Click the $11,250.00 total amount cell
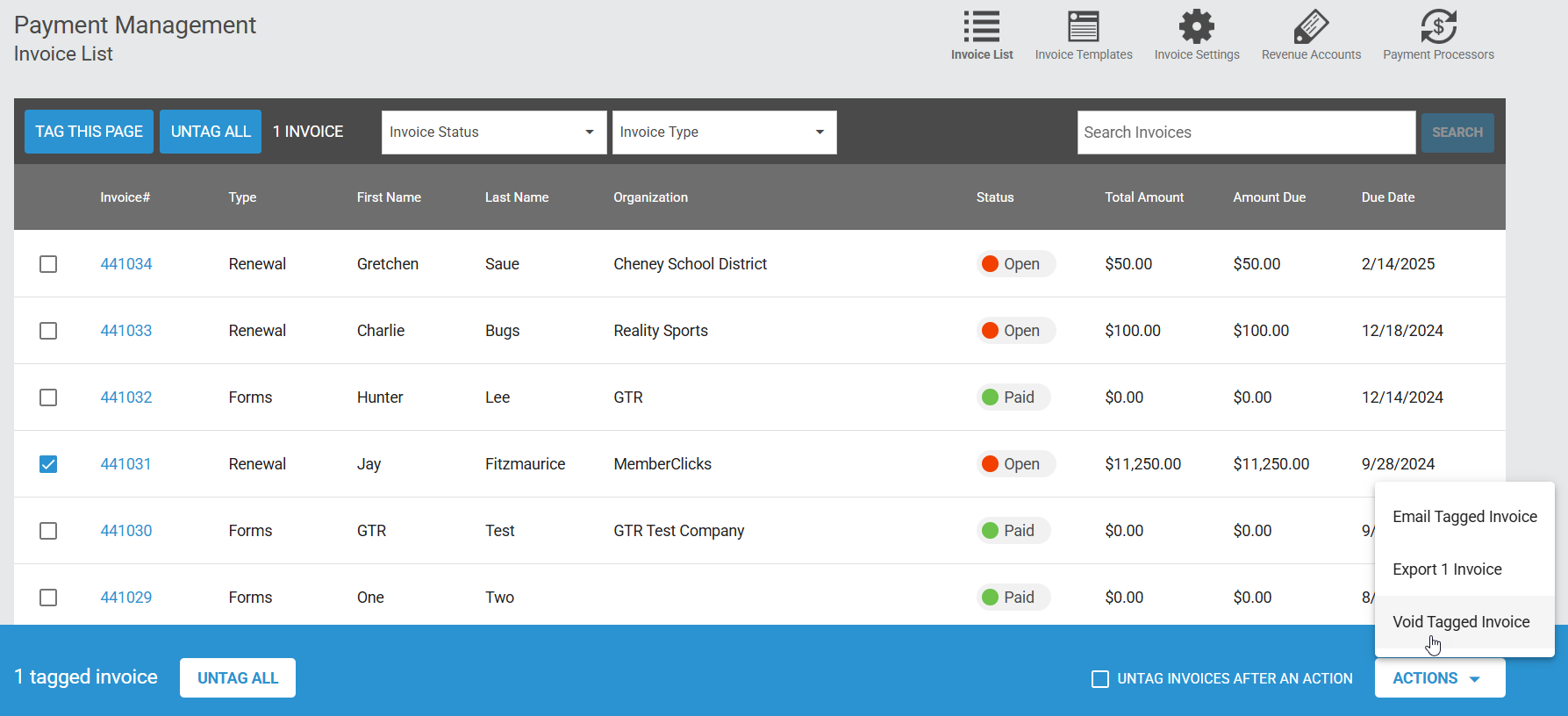The image size is (1568, 716). [x=1142, y=464]
